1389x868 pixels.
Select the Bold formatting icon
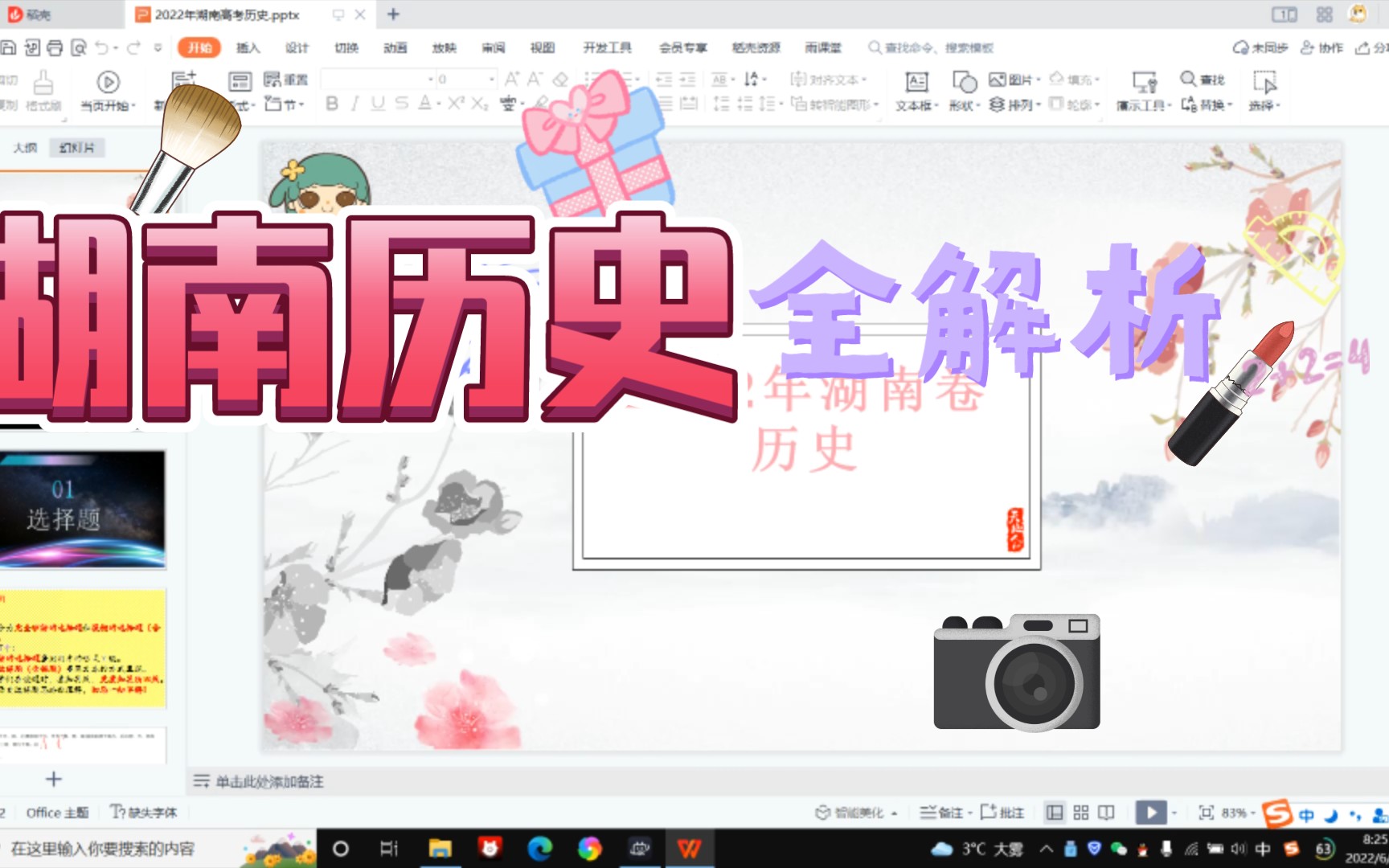click(334, 102)
